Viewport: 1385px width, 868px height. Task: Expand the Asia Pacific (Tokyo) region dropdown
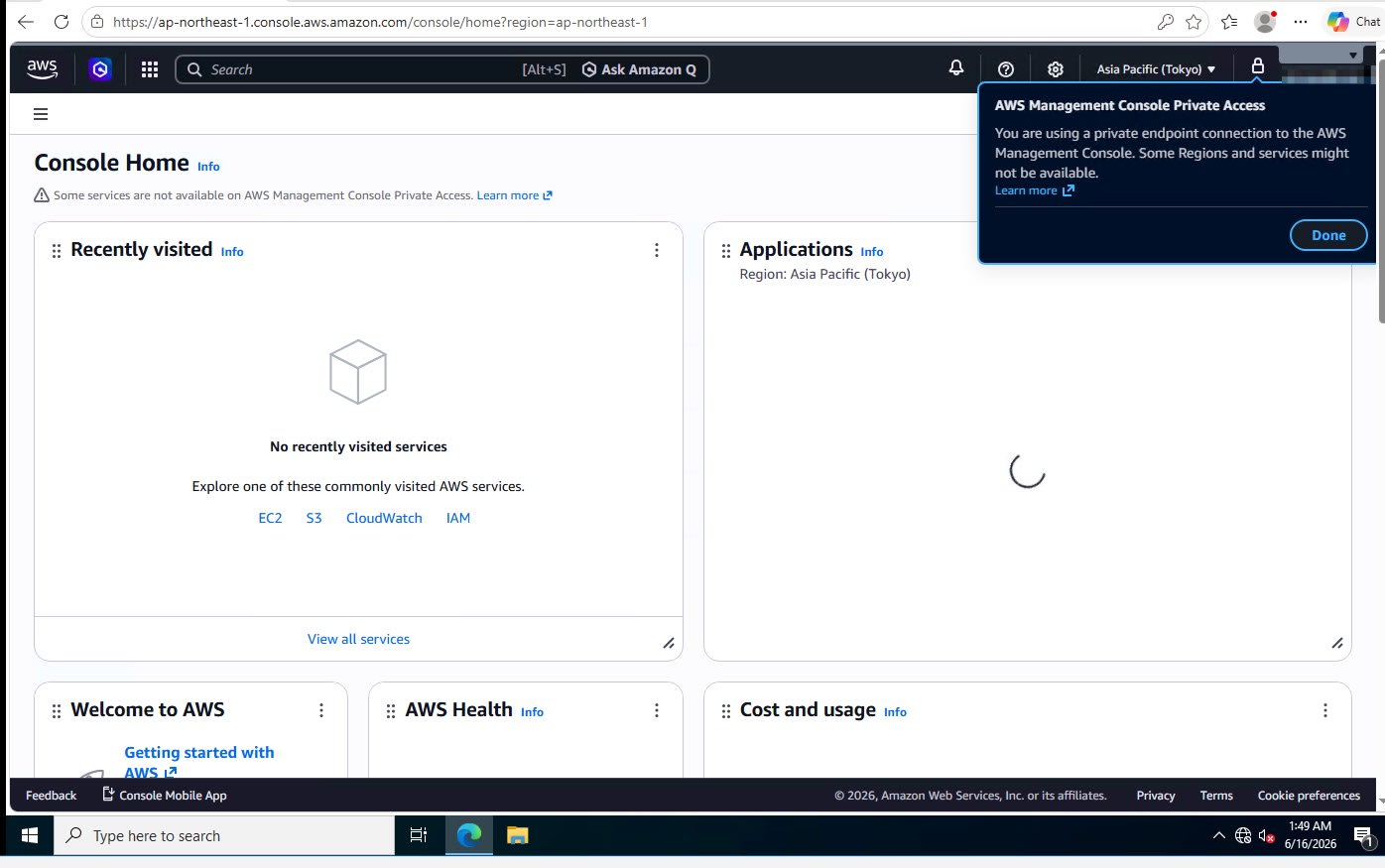1156,69
